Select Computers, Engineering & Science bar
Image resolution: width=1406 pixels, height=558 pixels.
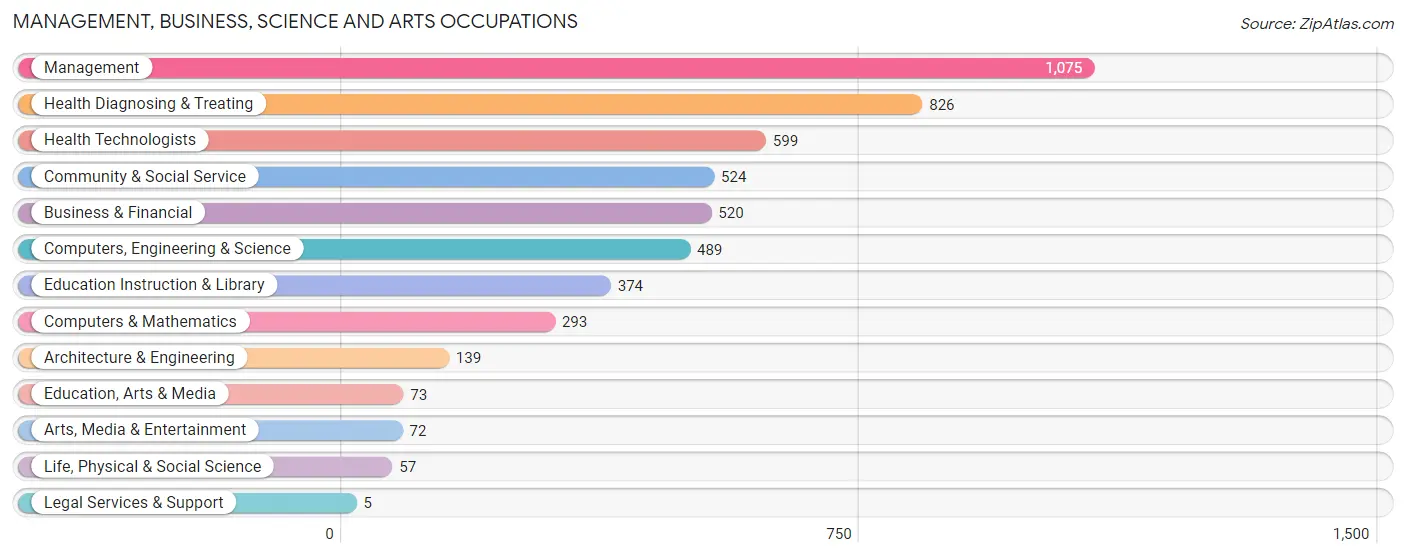[x=354, y=249]
